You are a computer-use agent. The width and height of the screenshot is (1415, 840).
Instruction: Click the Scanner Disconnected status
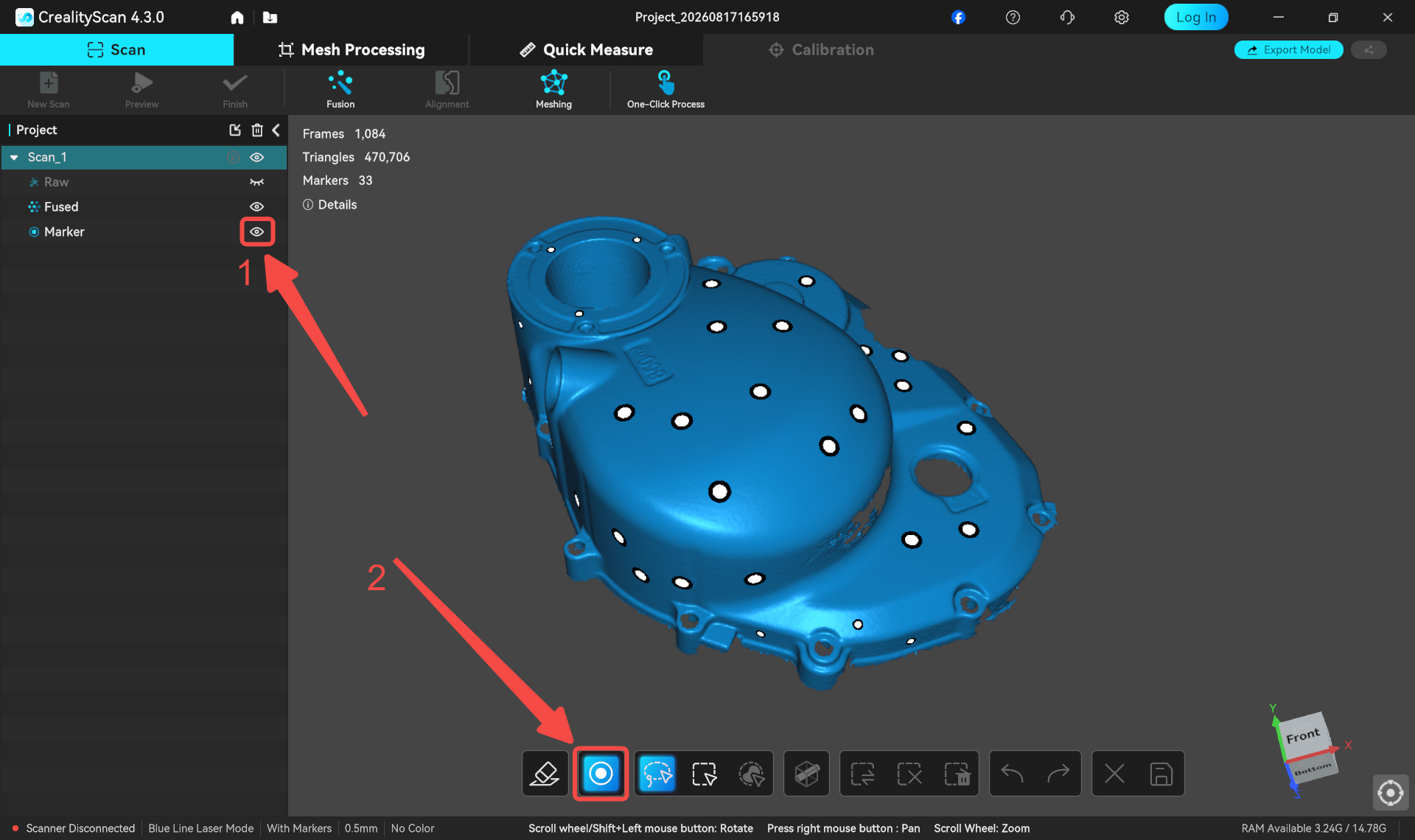pos(74,828)
